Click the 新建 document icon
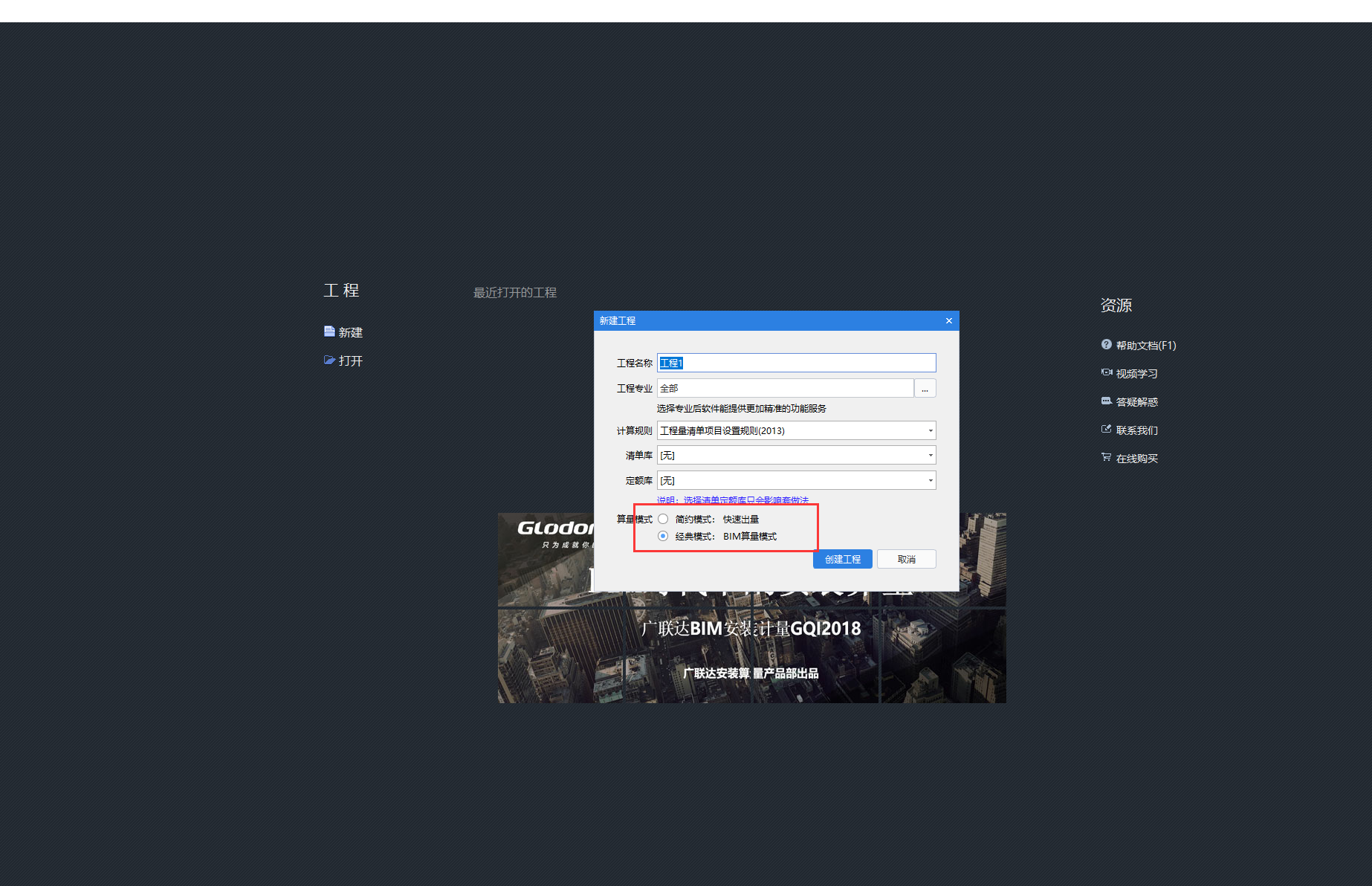This screenshot has height=886, width=1372. point(329,332)
